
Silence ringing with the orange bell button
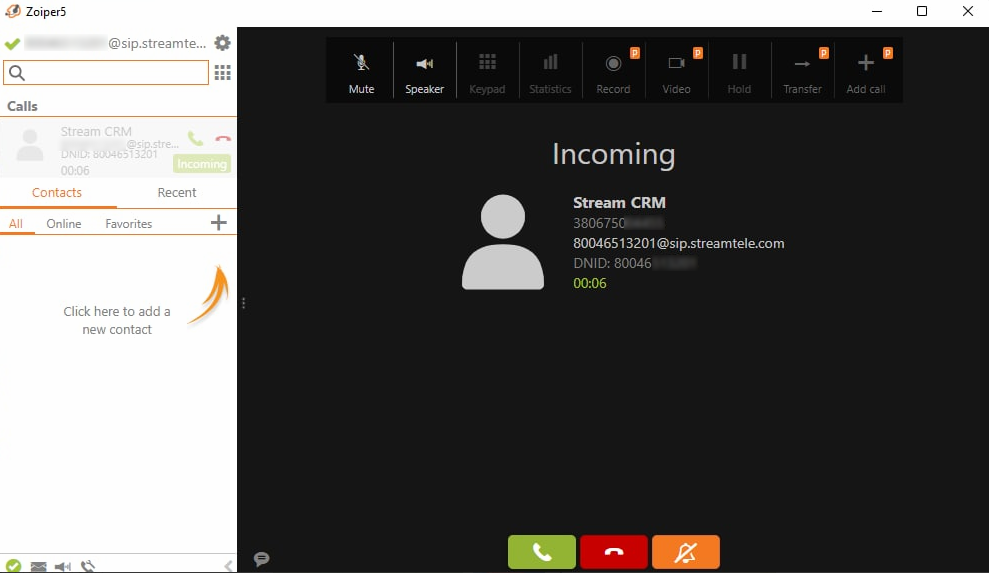(686, 552)
